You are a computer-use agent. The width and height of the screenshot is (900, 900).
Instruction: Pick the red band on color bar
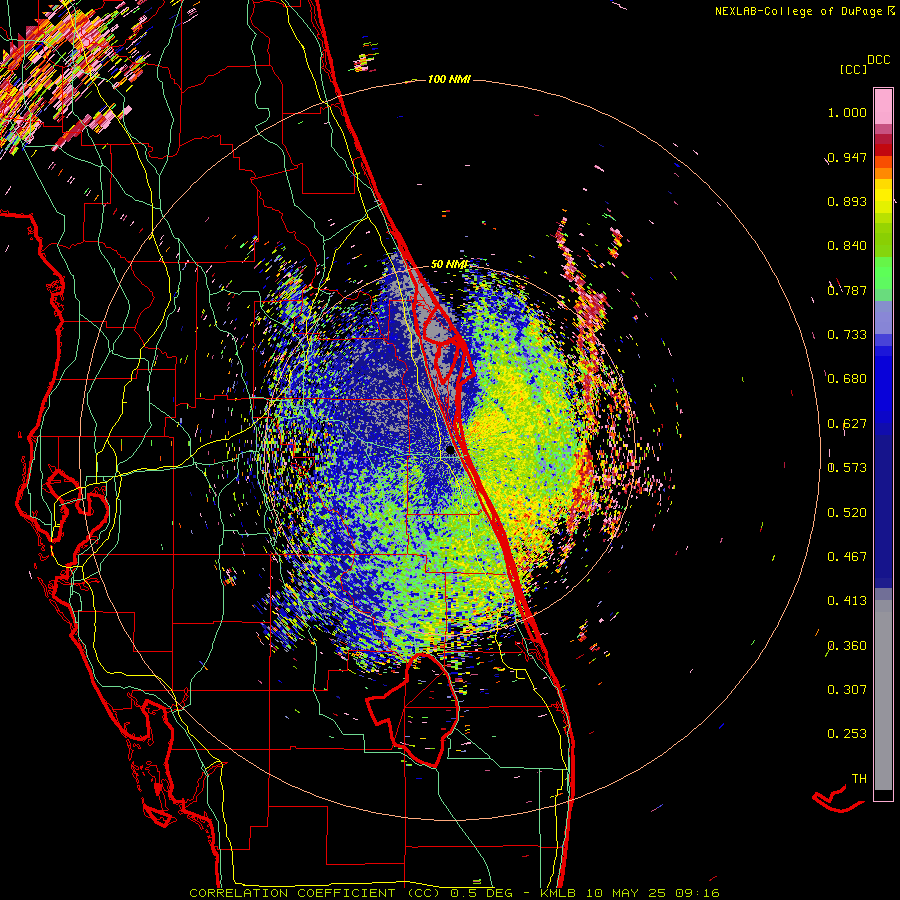(x=883, y=150)
